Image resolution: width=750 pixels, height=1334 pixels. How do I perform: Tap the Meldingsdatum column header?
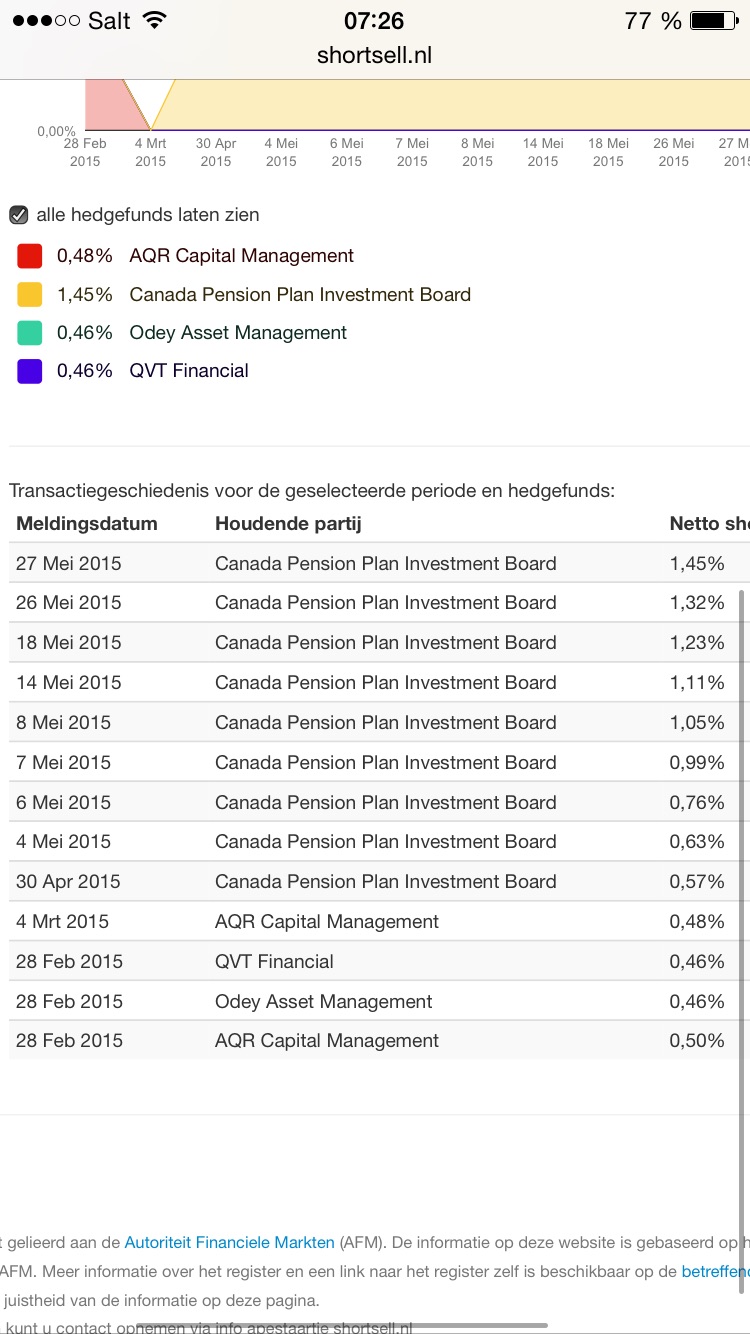click(86, 523)
